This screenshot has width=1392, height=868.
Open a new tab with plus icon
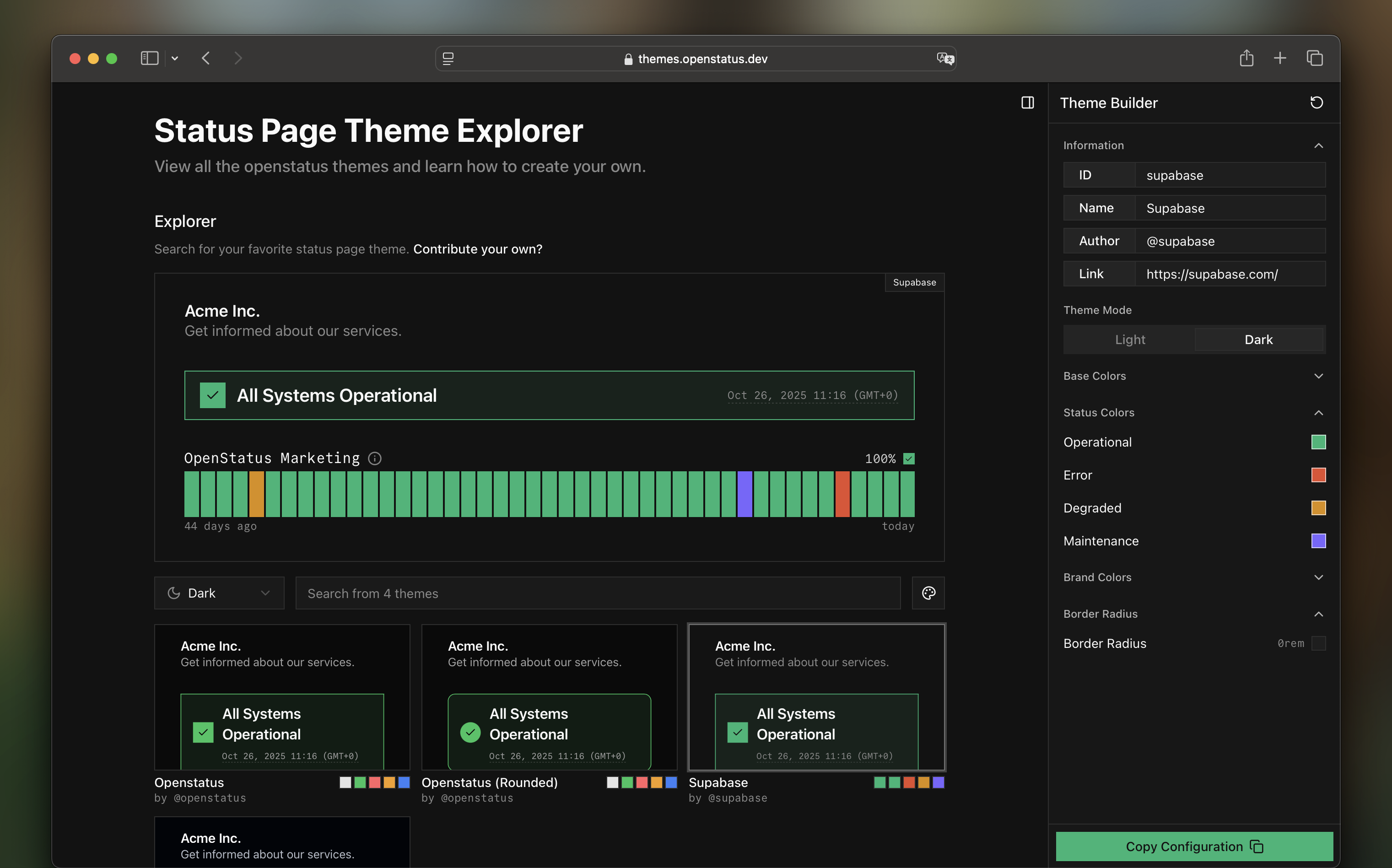(1279, 59)
